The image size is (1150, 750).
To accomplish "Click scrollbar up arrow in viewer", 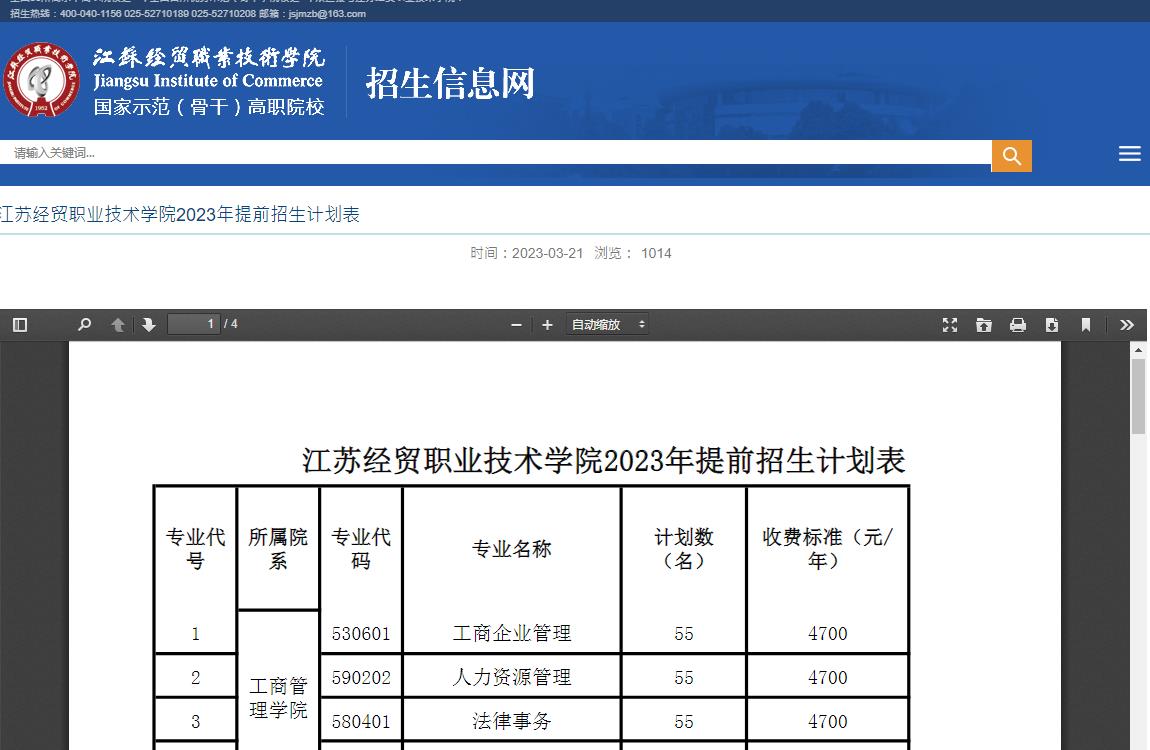I will point(1138,350).
